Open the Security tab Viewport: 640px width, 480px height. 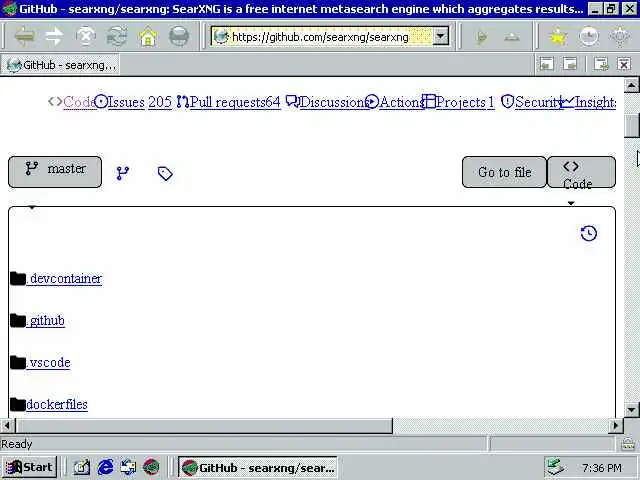coord(532,102)
